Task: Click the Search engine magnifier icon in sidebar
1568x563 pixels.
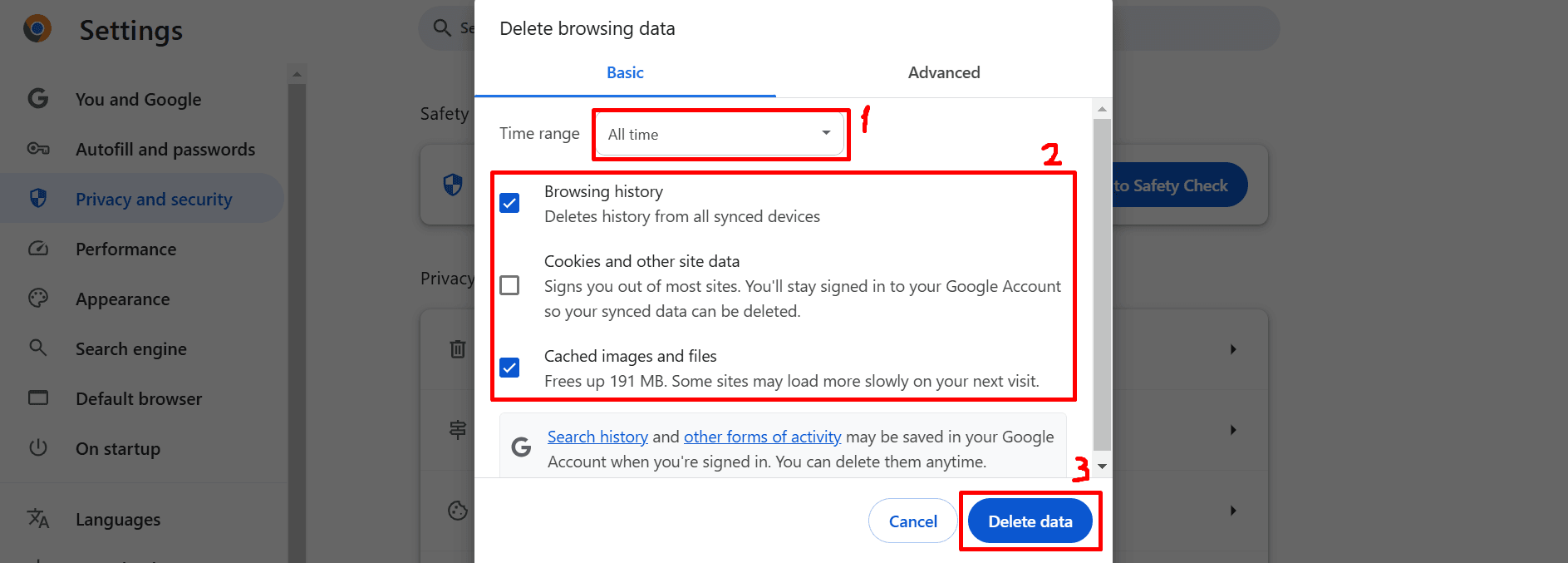Action: pos(38,348)
